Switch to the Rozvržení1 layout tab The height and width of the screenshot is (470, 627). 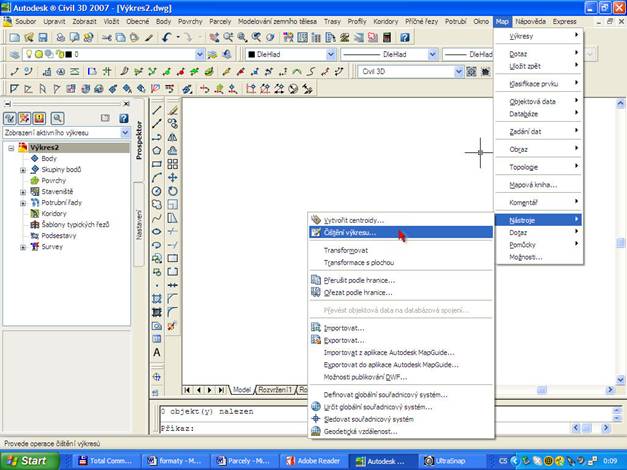(x=275, y=390)
